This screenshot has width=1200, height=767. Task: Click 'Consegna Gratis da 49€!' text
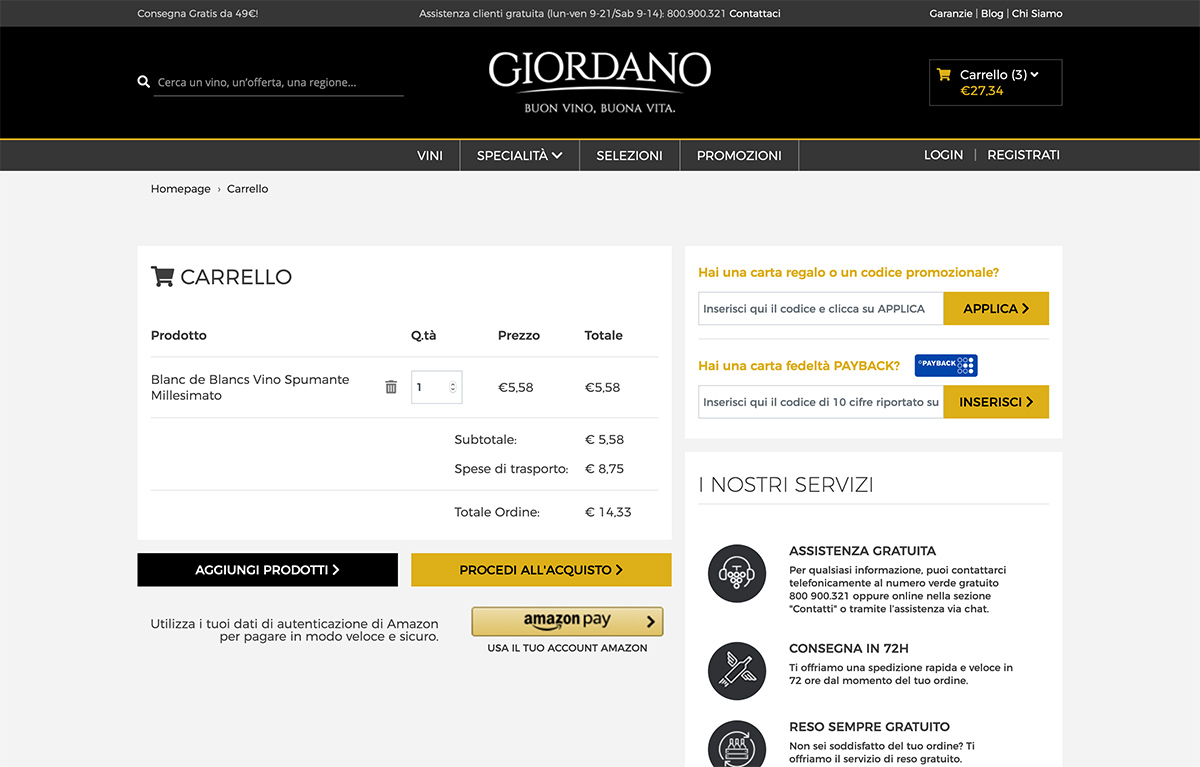pyautogui.click(x=197, y=14)
